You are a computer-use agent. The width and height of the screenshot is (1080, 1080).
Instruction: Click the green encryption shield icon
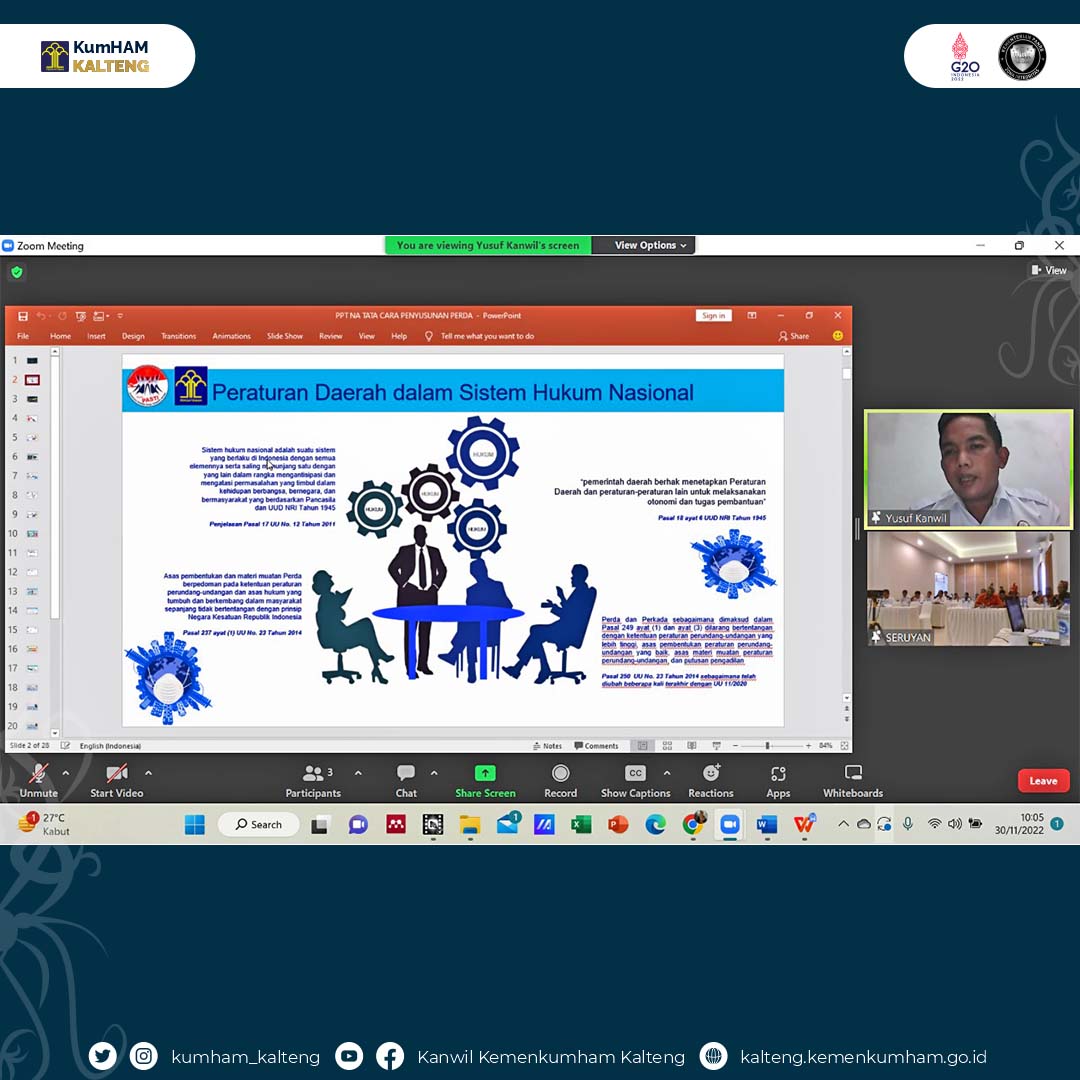17,272
